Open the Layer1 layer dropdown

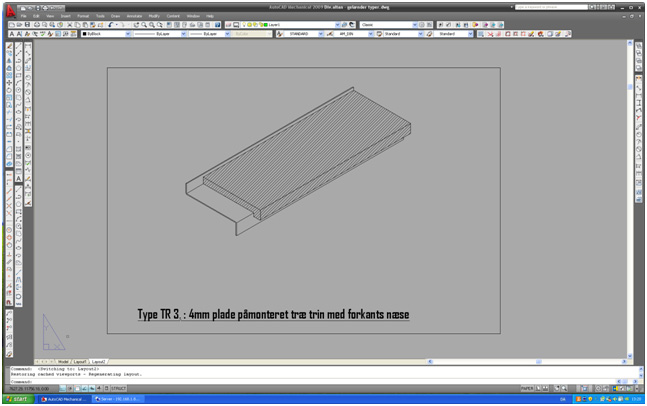tap(338, 25)
